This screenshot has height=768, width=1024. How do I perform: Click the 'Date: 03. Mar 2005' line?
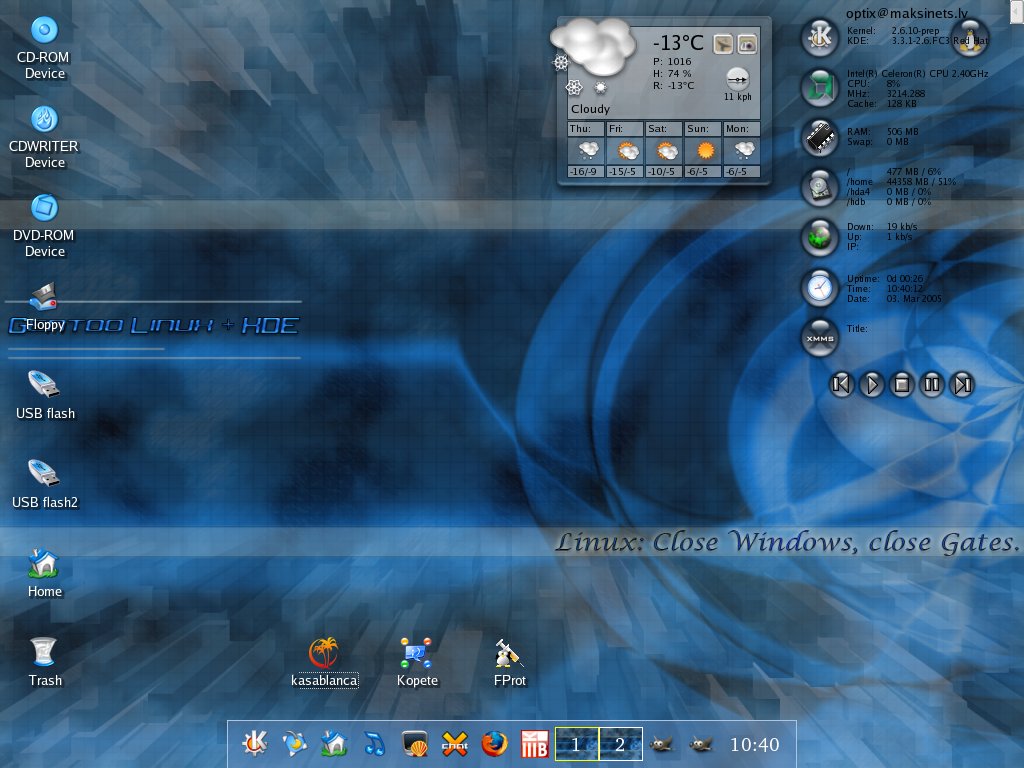coord(894,299)
